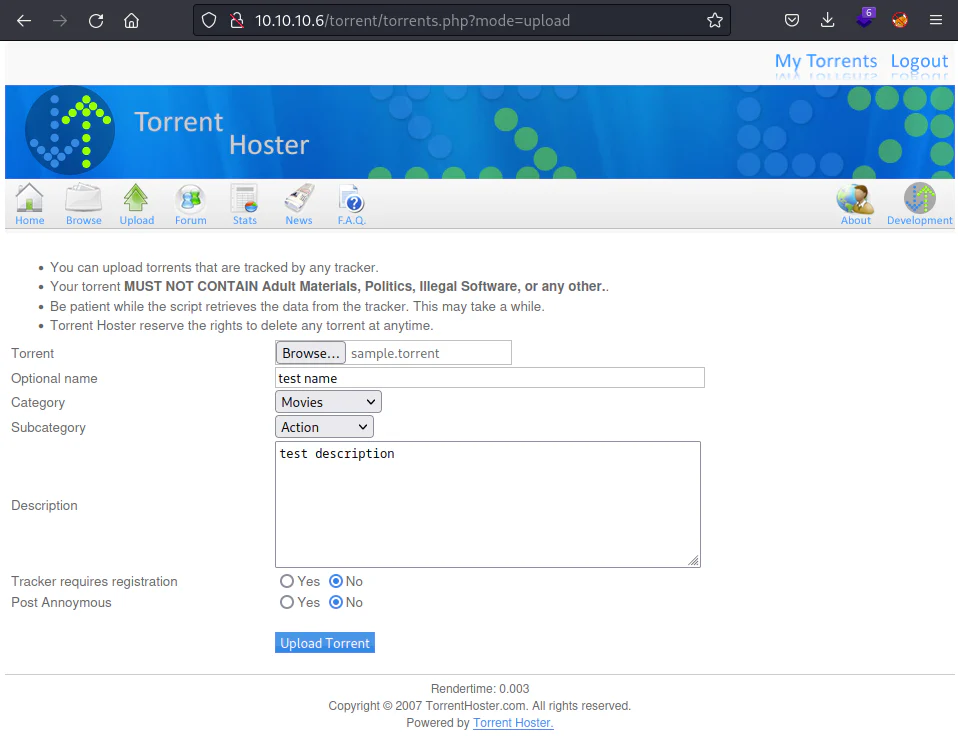The height and width of the screenshot is (736, 958).
Task: Open the Stats chart icon
Action: click(244, 198)
